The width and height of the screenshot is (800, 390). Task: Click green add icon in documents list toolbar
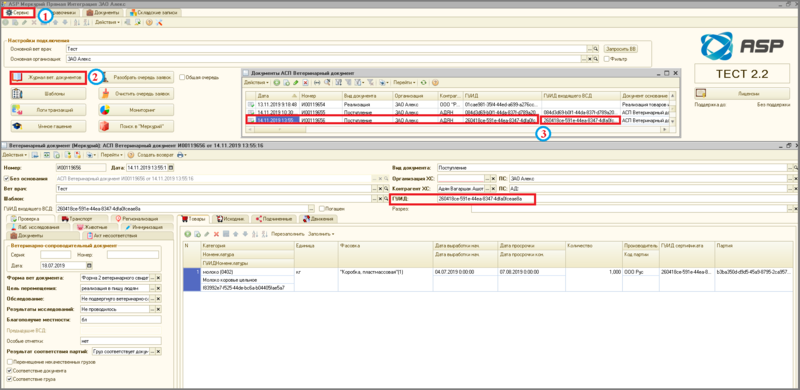[277, 82]
